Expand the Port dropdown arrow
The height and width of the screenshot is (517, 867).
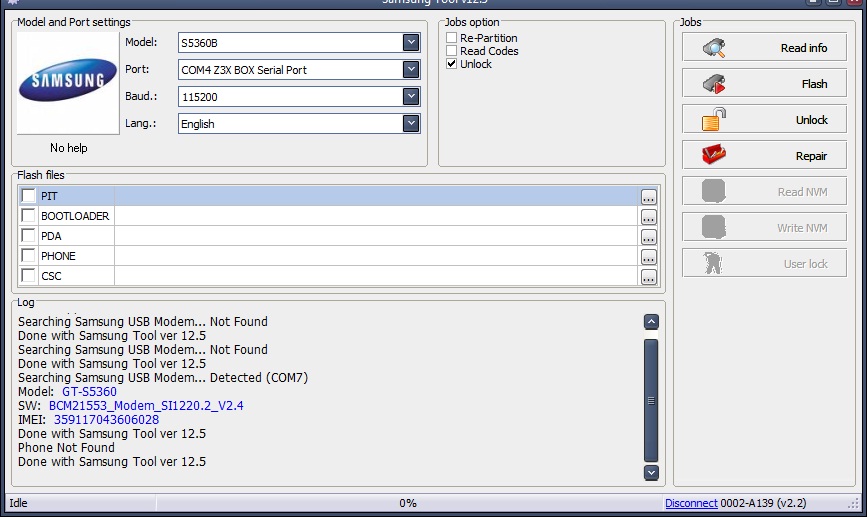pos(411,69)
